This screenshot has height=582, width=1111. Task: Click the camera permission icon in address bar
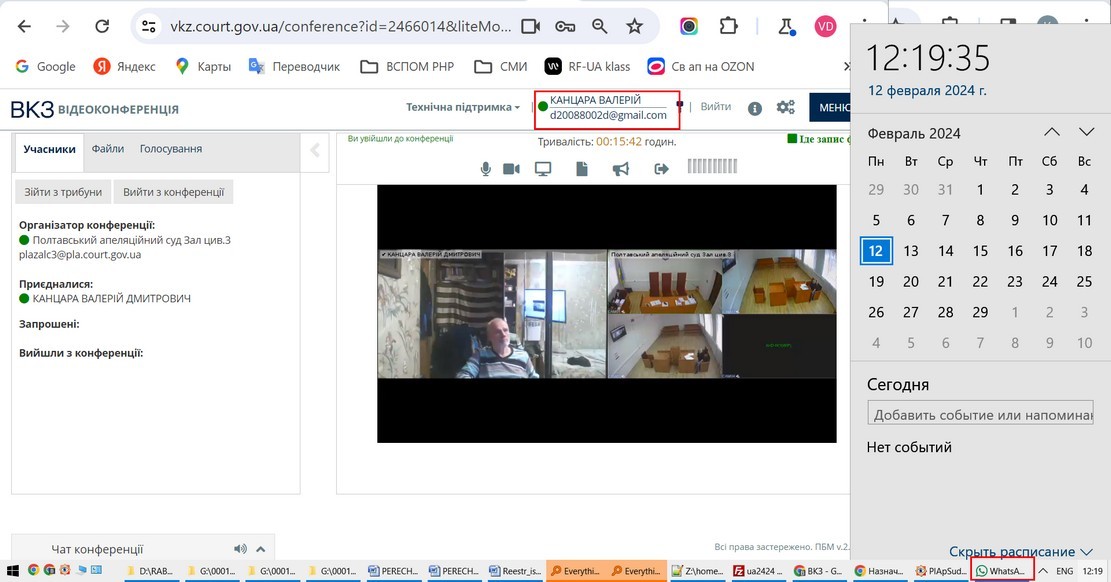(x=530, y=26)
